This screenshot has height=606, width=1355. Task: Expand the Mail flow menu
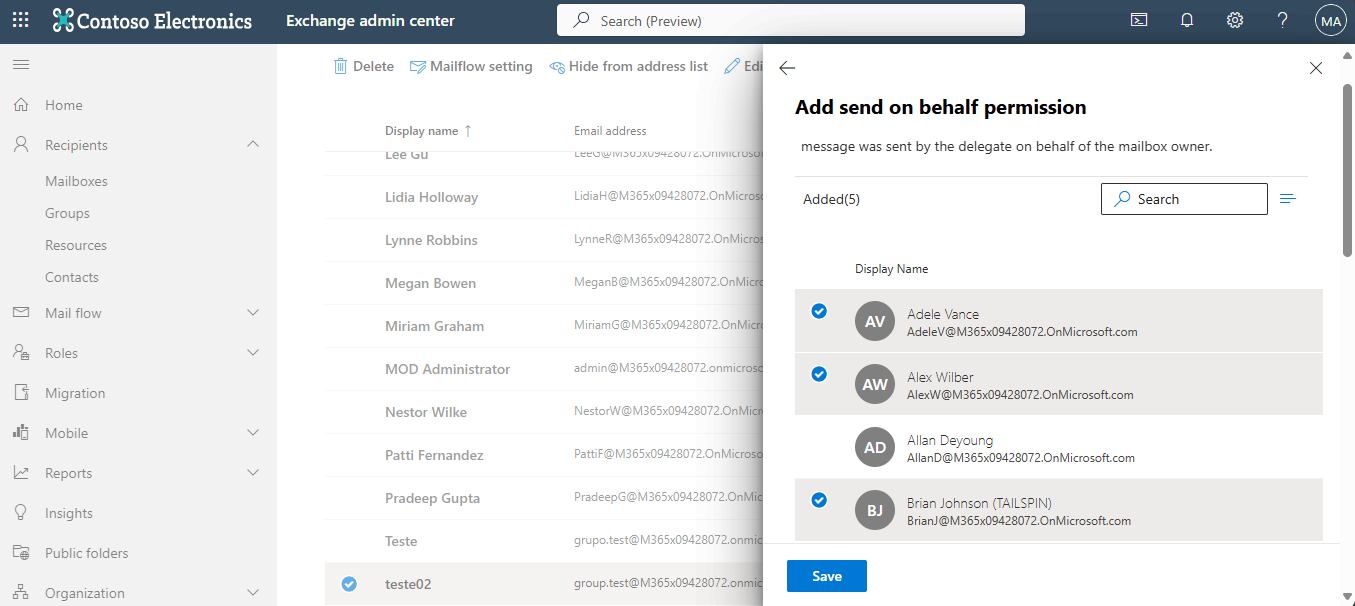(253, 313)
